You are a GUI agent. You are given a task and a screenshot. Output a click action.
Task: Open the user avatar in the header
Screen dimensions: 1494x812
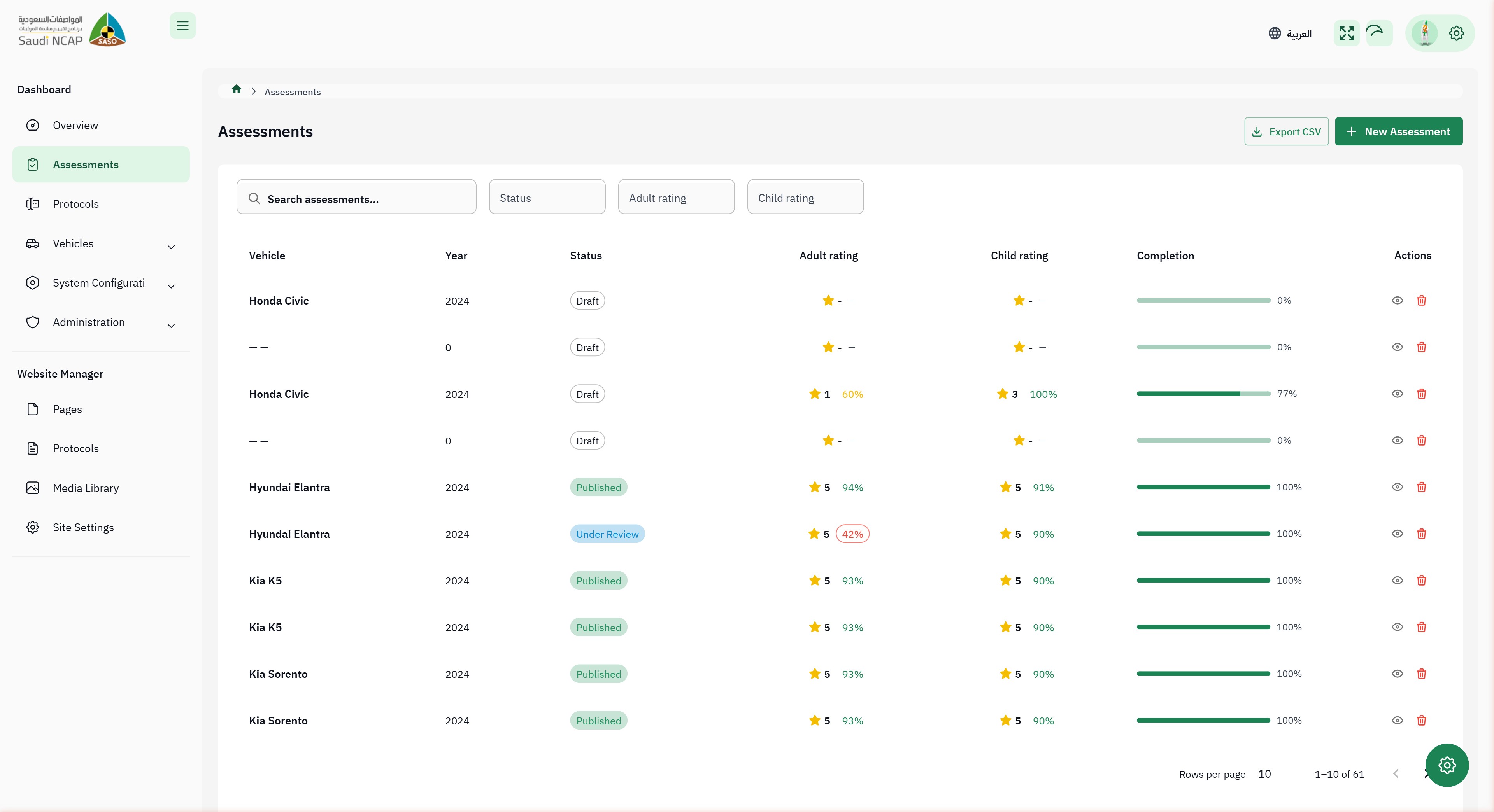1424,33
